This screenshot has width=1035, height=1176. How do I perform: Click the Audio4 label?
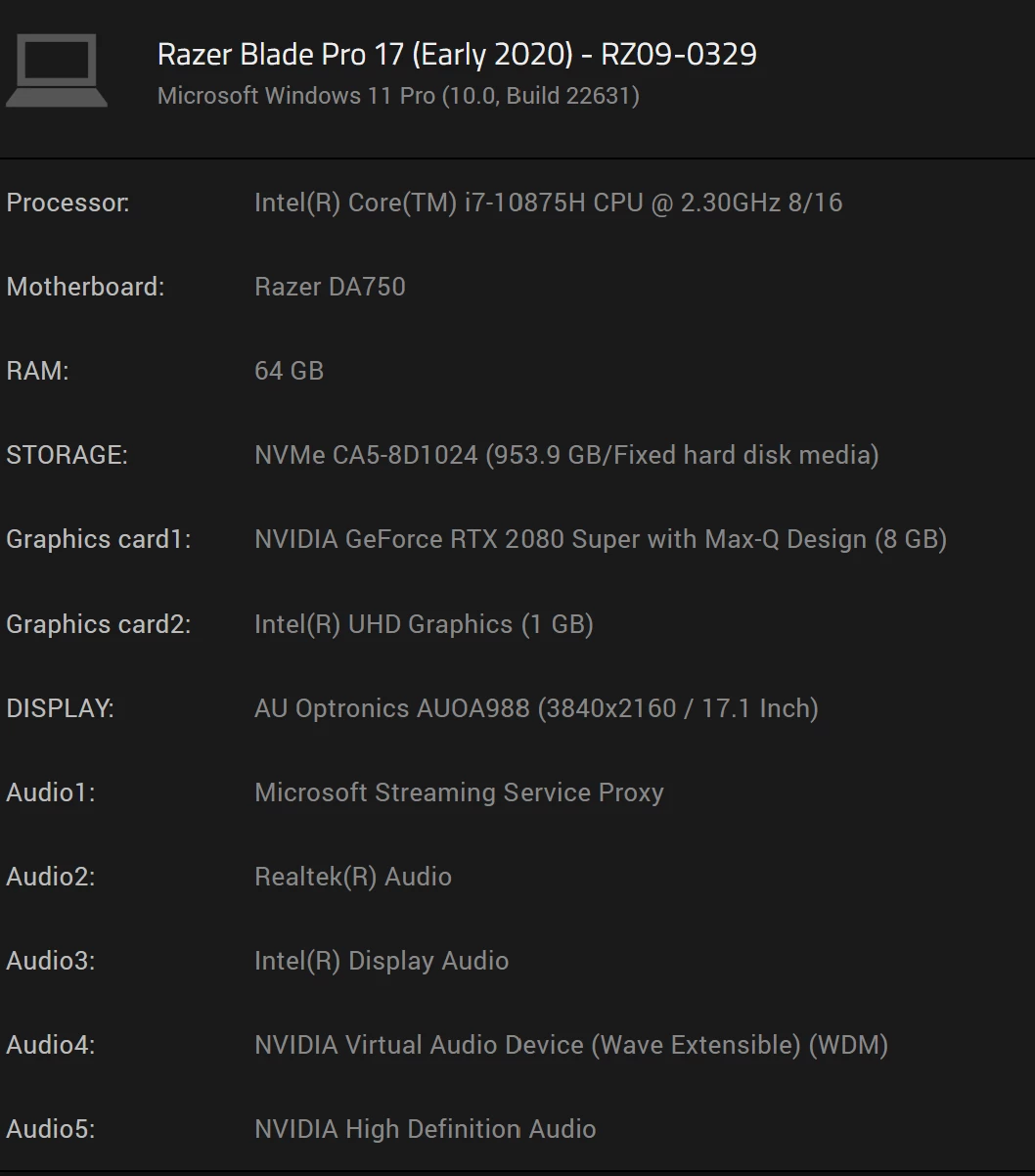pyautogui.click(x=51, y=1045)
